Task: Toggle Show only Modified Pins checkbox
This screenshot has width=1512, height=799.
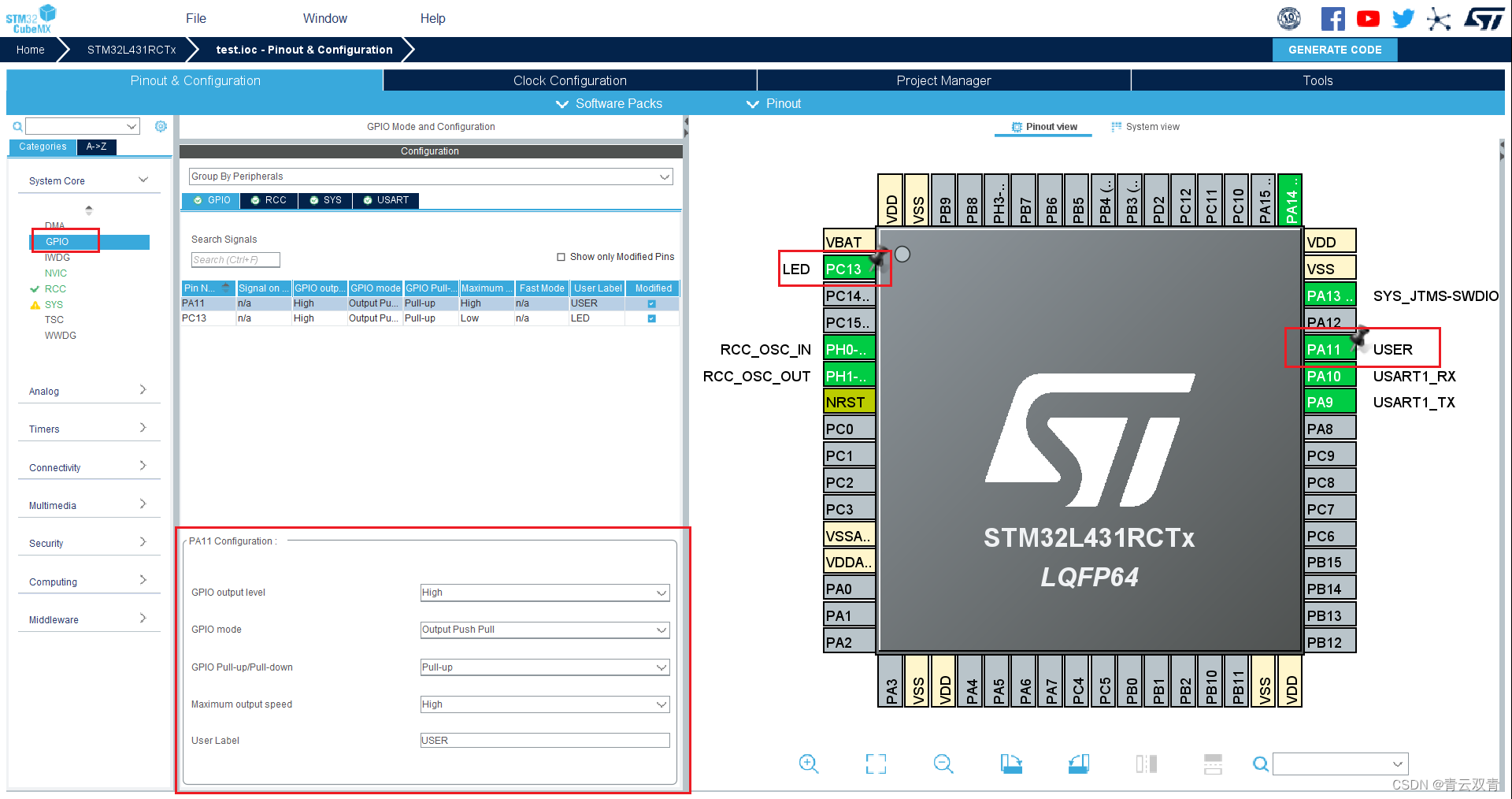Action: tap(561, 257)
